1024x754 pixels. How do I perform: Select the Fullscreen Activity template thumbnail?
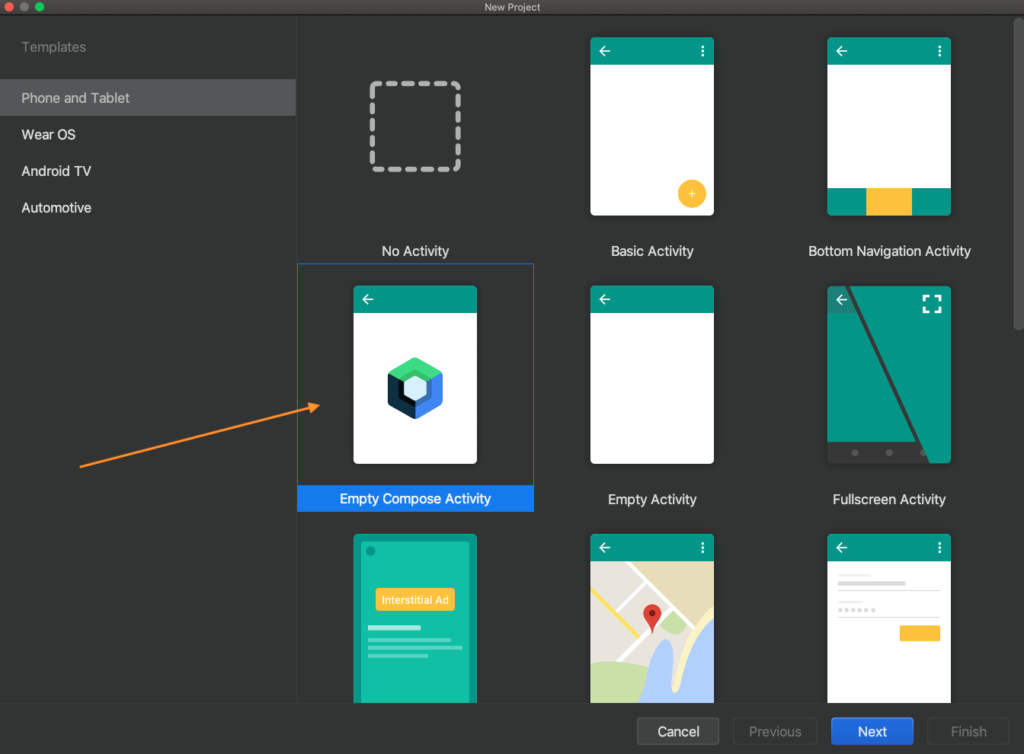click(889, 375)
